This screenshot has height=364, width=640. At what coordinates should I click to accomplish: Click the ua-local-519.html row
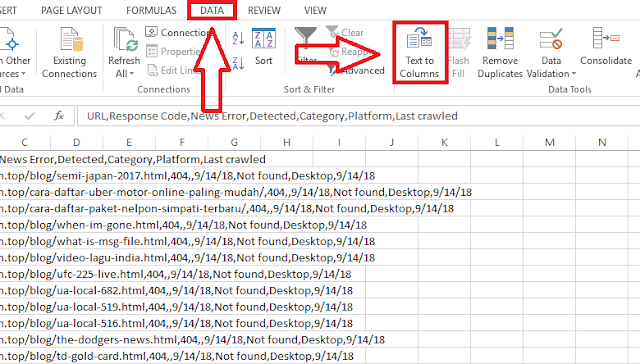point(176,306)
